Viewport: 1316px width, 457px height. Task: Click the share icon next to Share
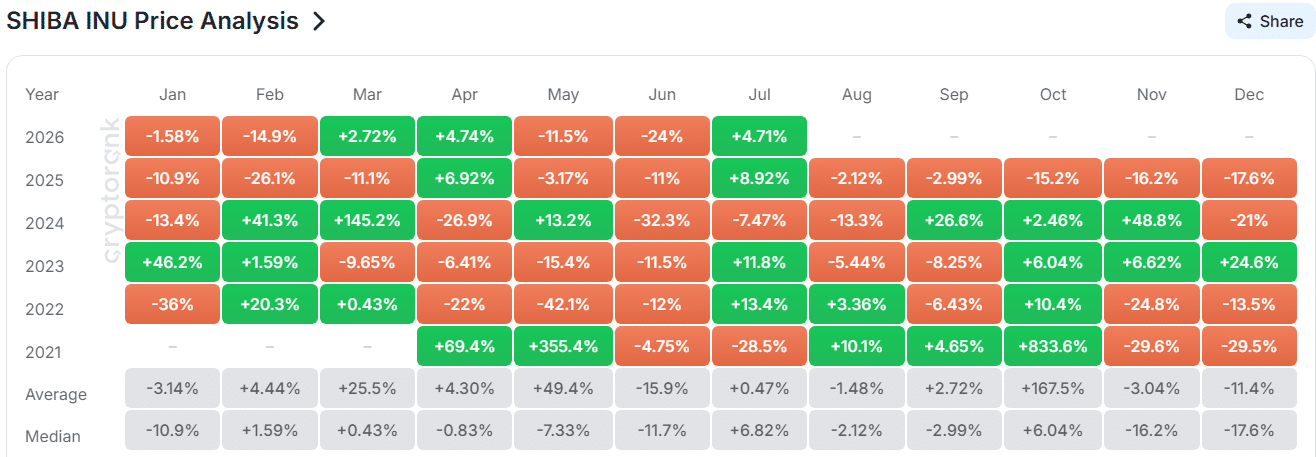point(1245,21)
